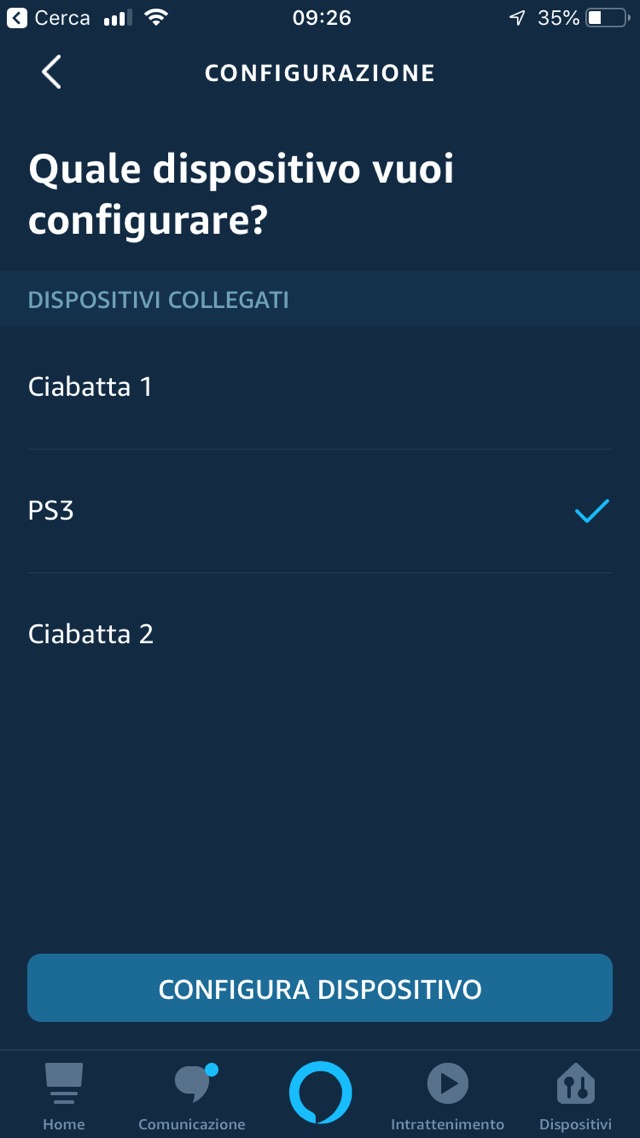Open the Intrattenimento tab
This screenshot has width=640, height=1138.
(x=447, y=1096)
